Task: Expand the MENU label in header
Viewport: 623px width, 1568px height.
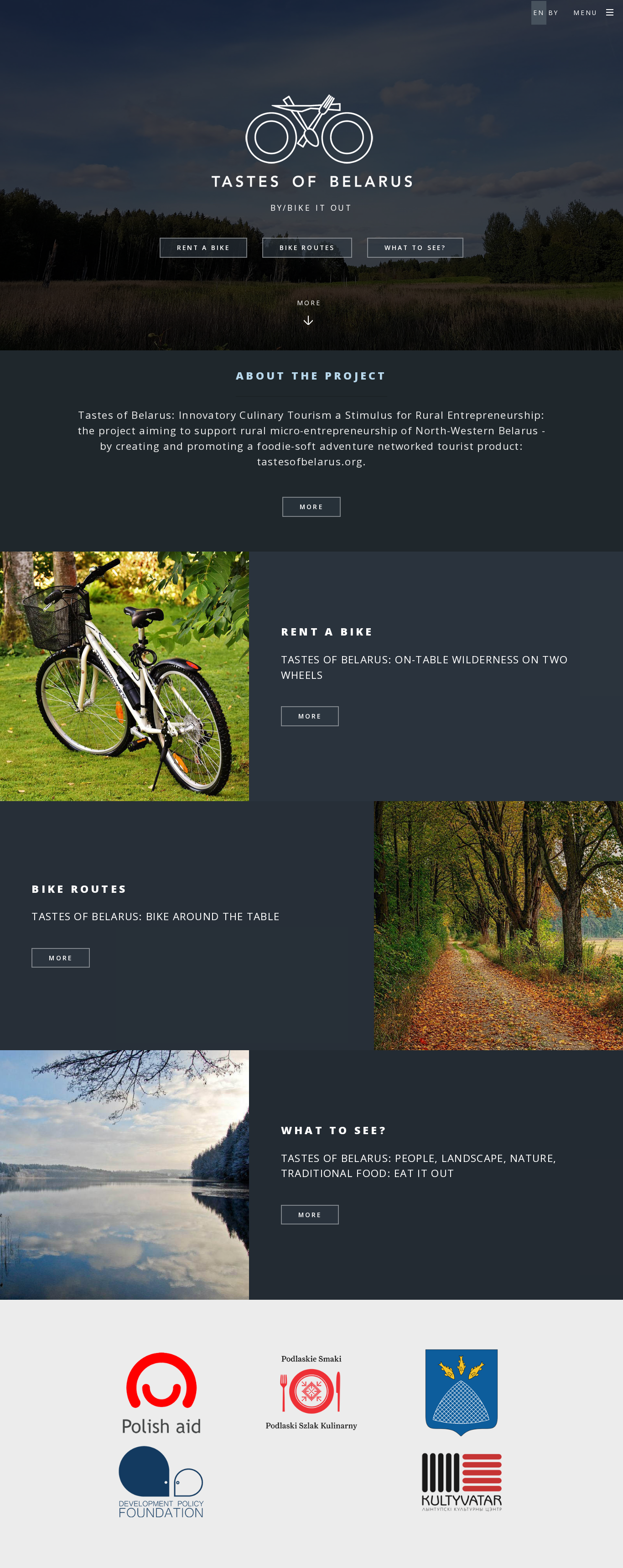Action: 585,12
